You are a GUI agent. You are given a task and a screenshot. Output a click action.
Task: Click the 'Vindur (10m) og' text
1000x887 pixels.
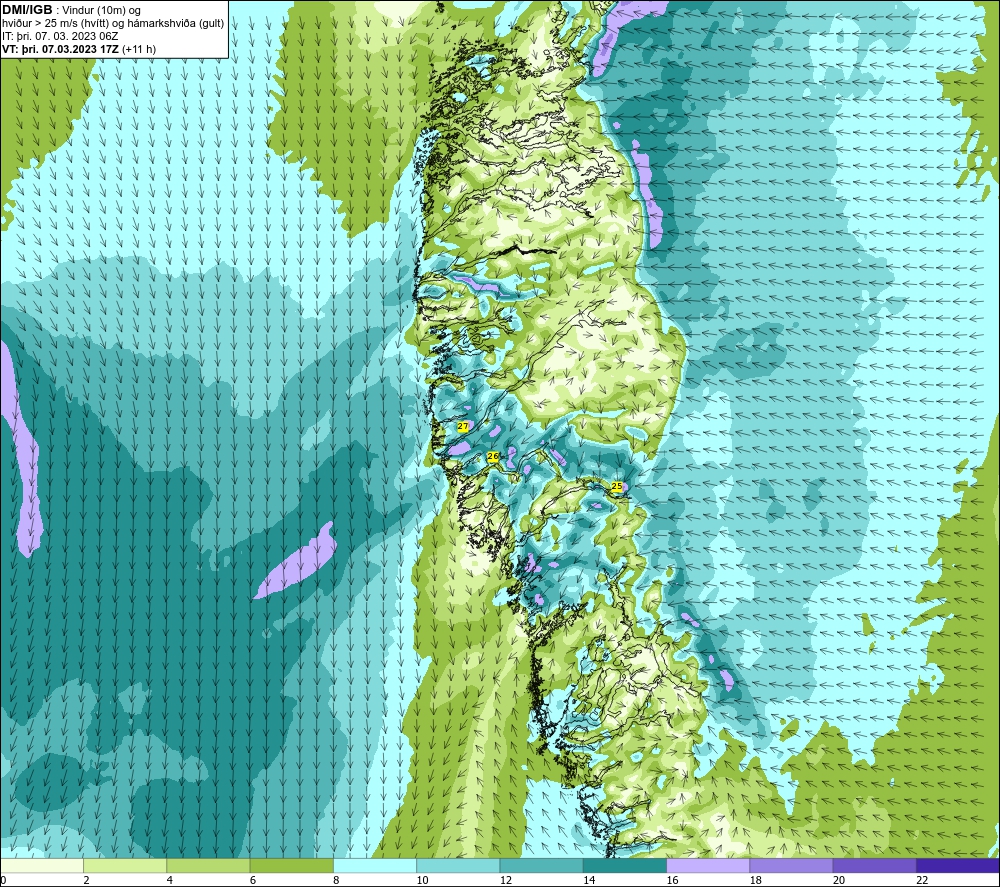101,10
